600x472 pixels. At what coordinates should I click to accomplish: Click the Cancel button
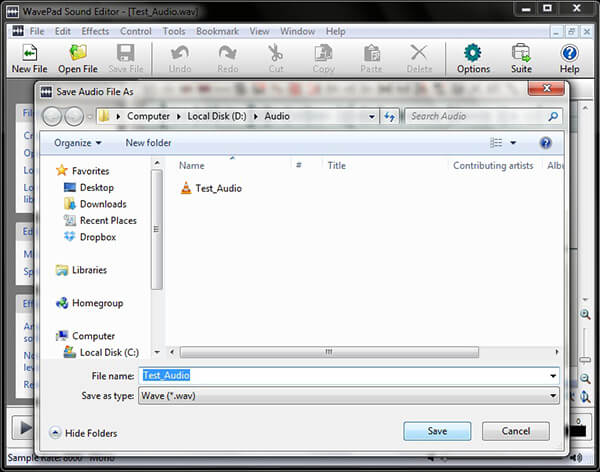click(x=515, y=431)
